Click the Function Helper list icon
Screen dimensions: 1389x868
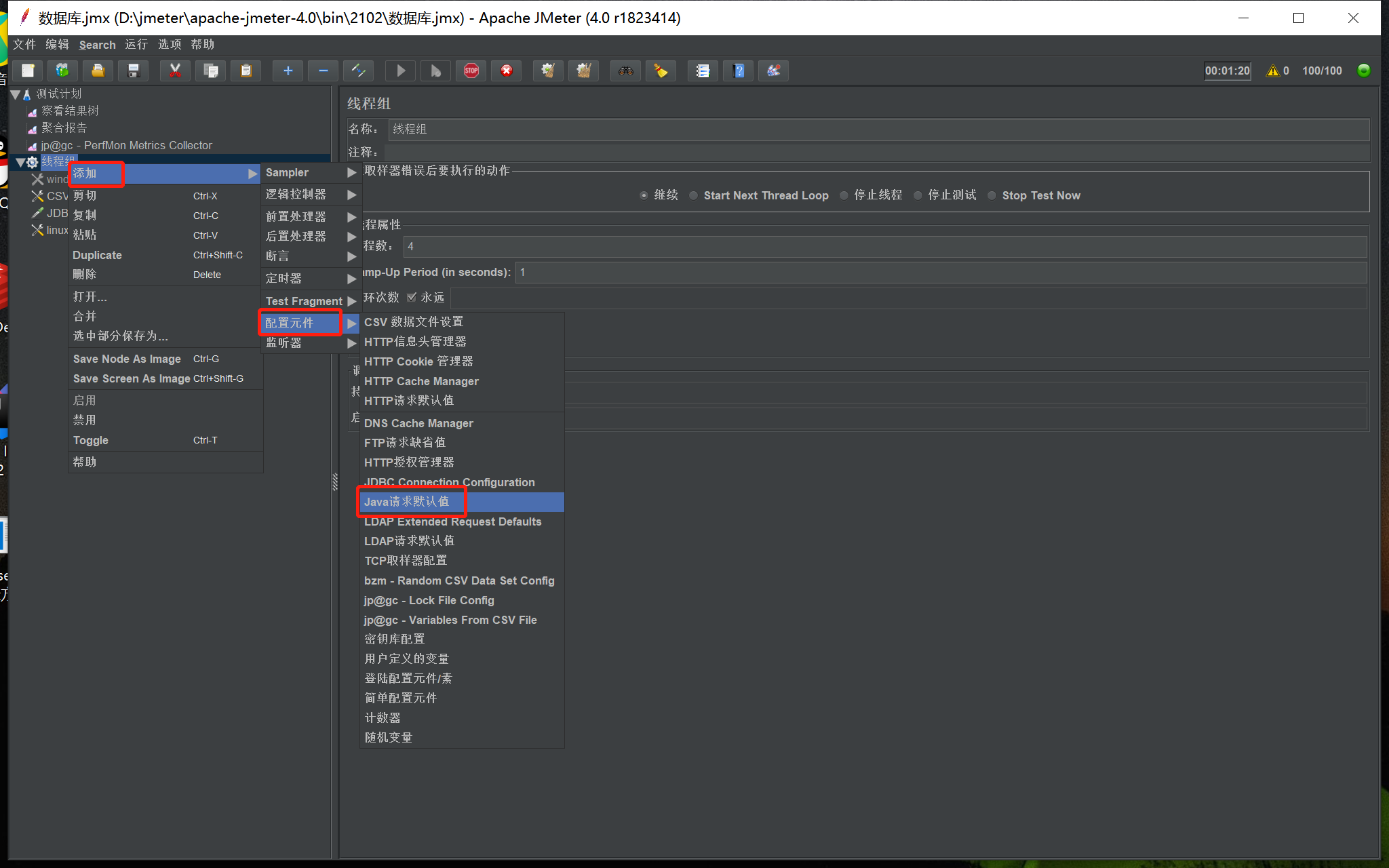click(x=703, y=71)
